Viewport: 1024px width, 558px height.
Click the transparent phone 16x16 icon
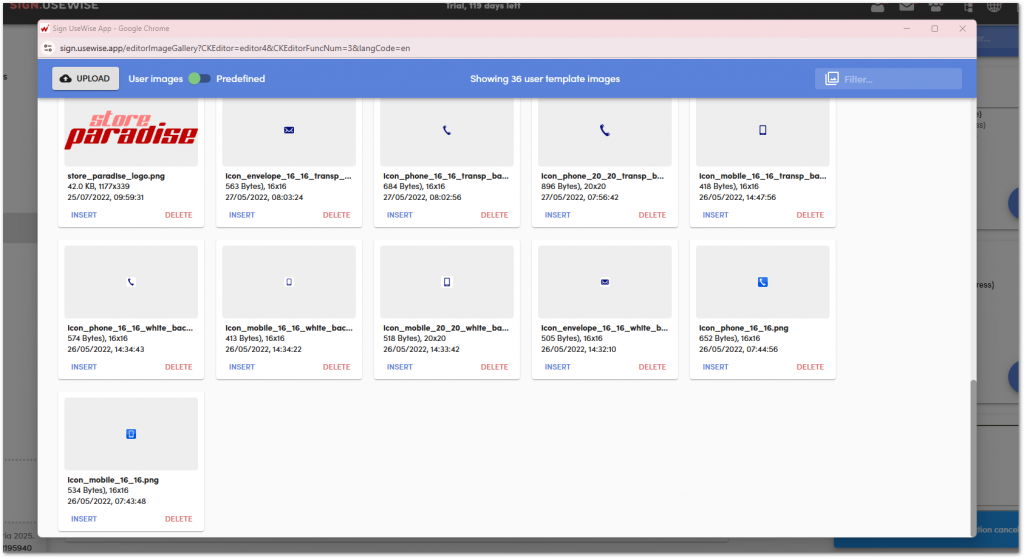pos(447,130)
